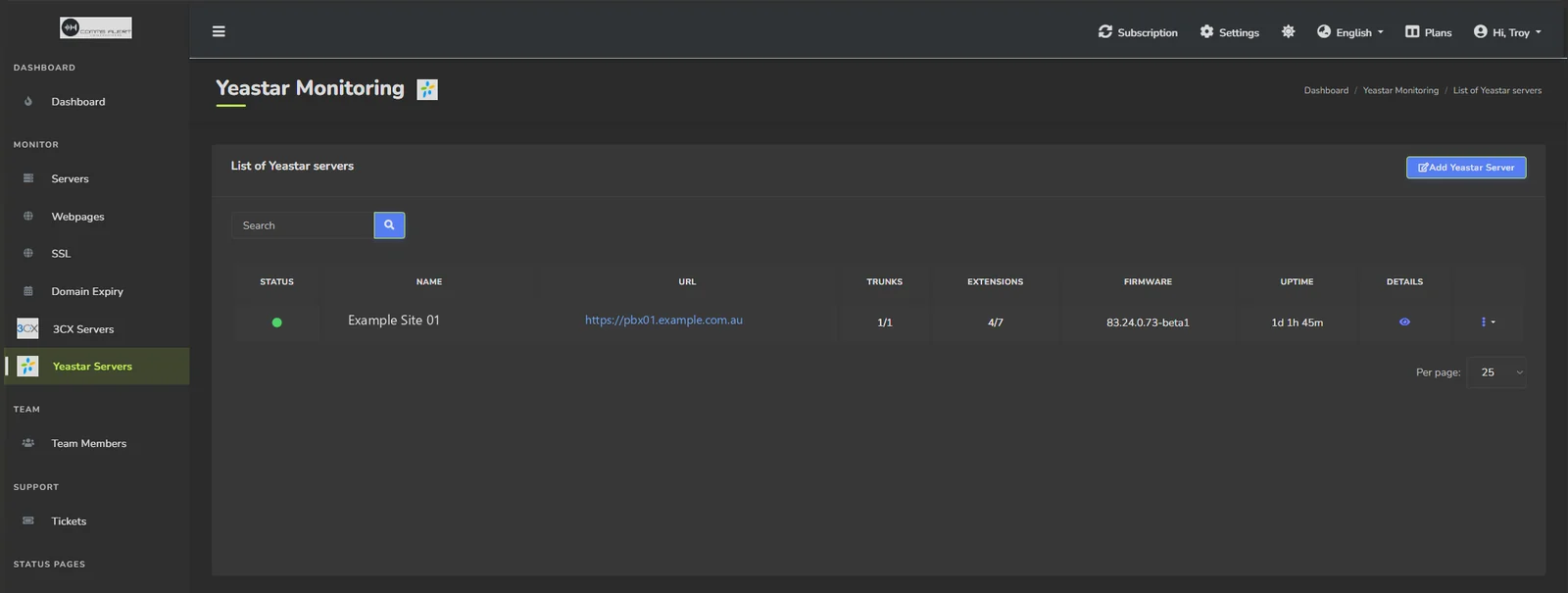This screenshot has width=1568, height=593.
Task: Click the URL column header
Action: click(x=687, y=282)
